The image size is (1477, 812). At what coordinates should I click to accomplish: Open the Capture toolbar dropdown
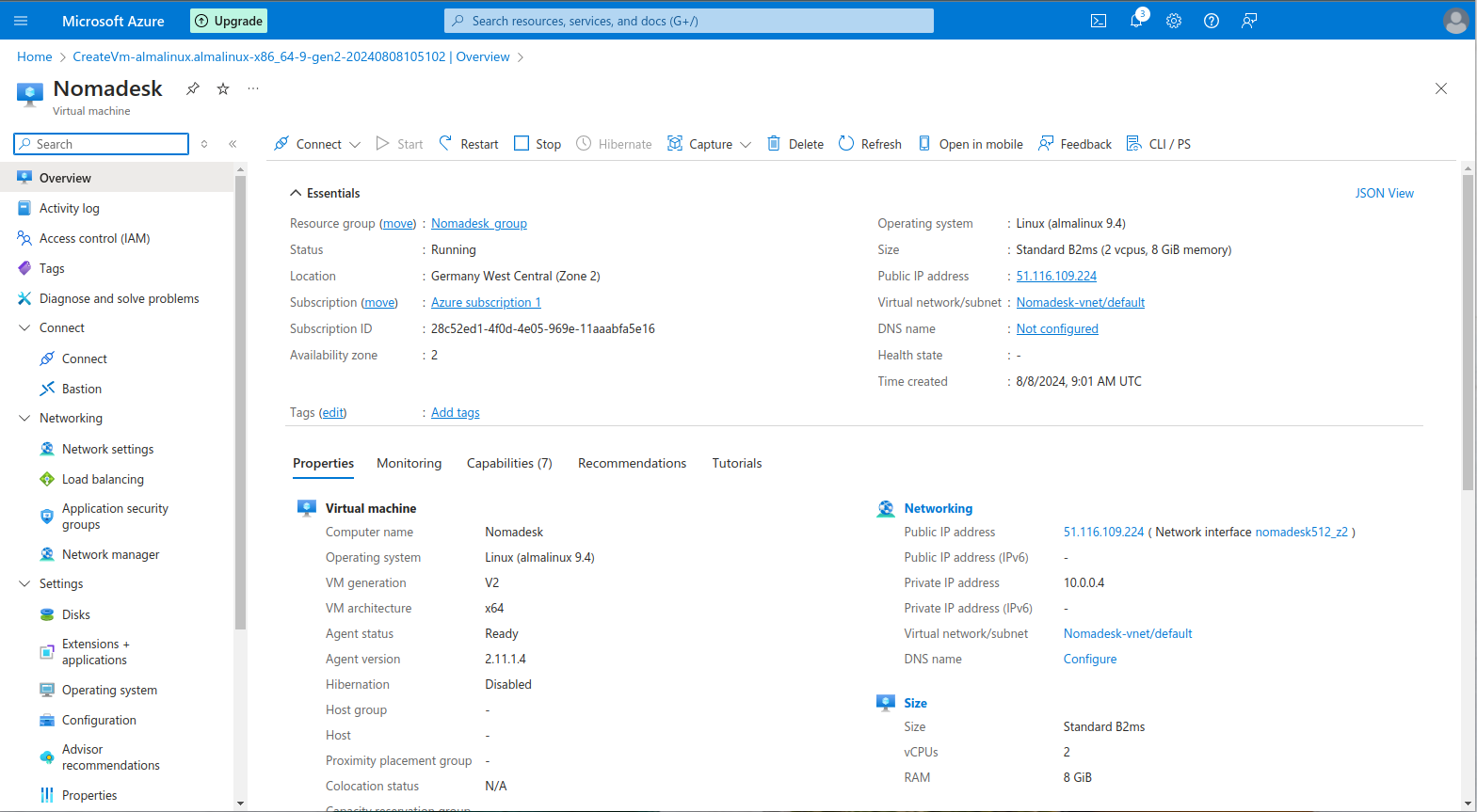tap(709, 144)
